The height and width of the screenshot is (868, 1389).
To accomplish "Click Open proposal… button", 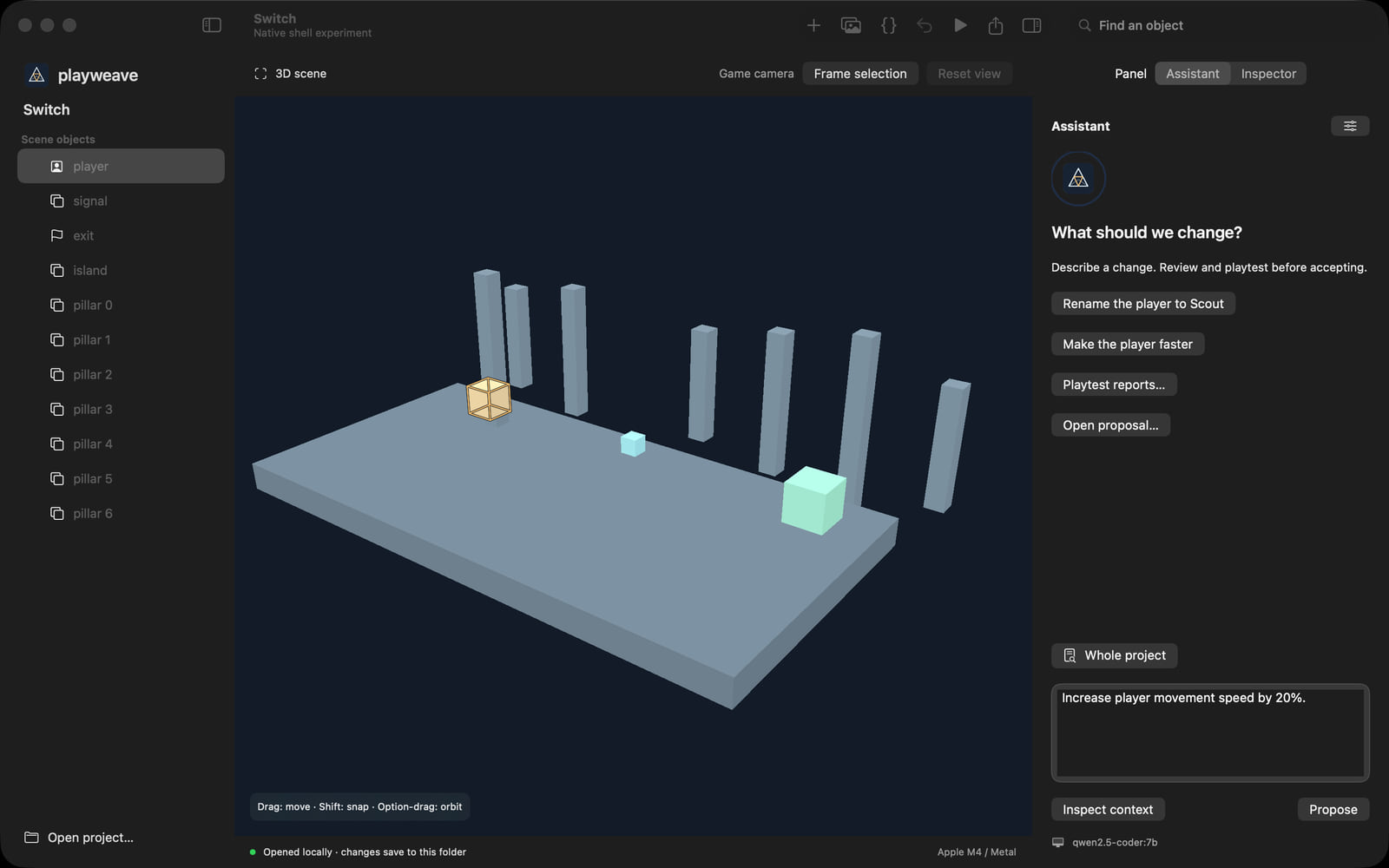I will [1110, 425].
